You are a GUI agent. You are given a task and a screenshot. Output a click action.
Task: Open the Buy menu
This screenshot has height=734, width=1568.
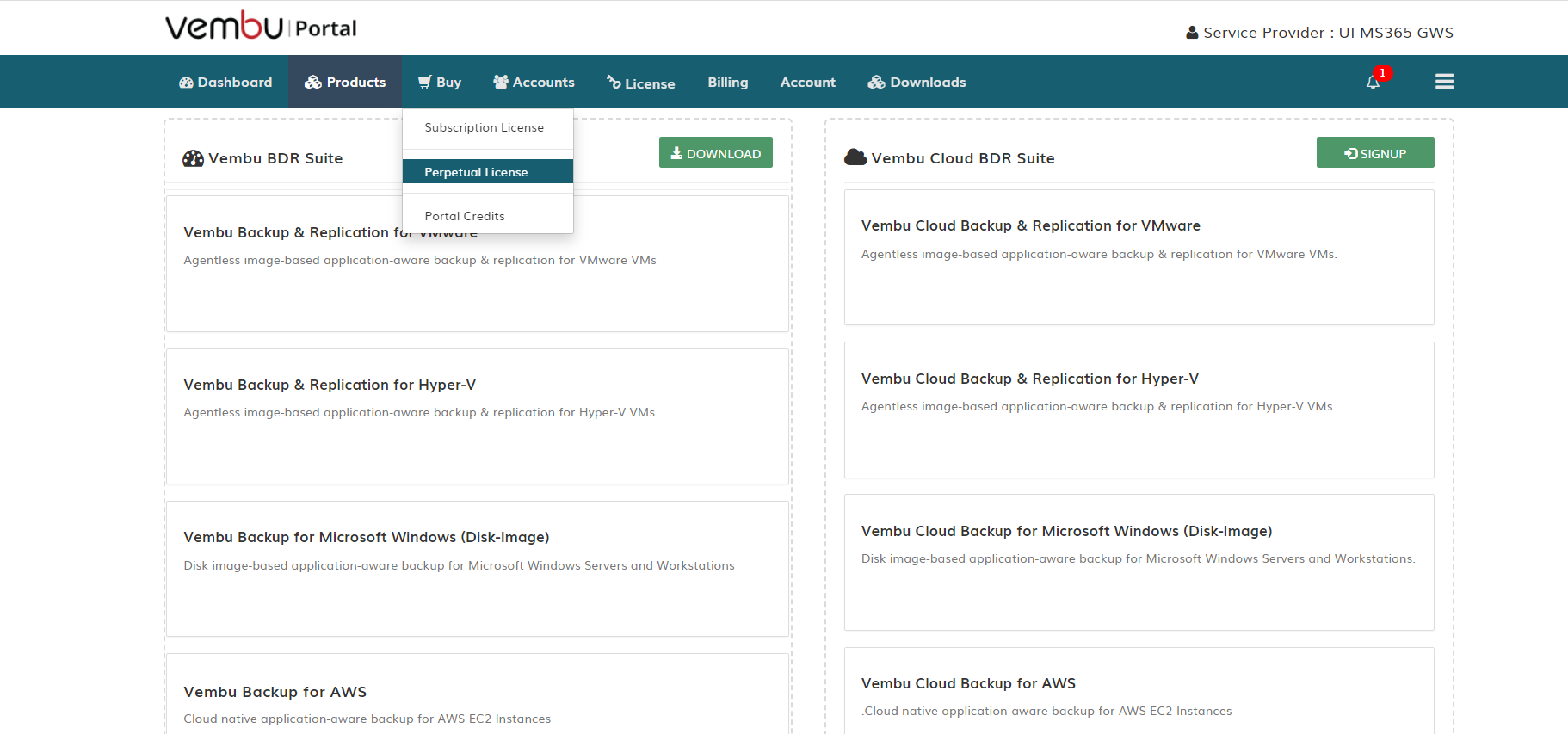click(x=440, y=83)
